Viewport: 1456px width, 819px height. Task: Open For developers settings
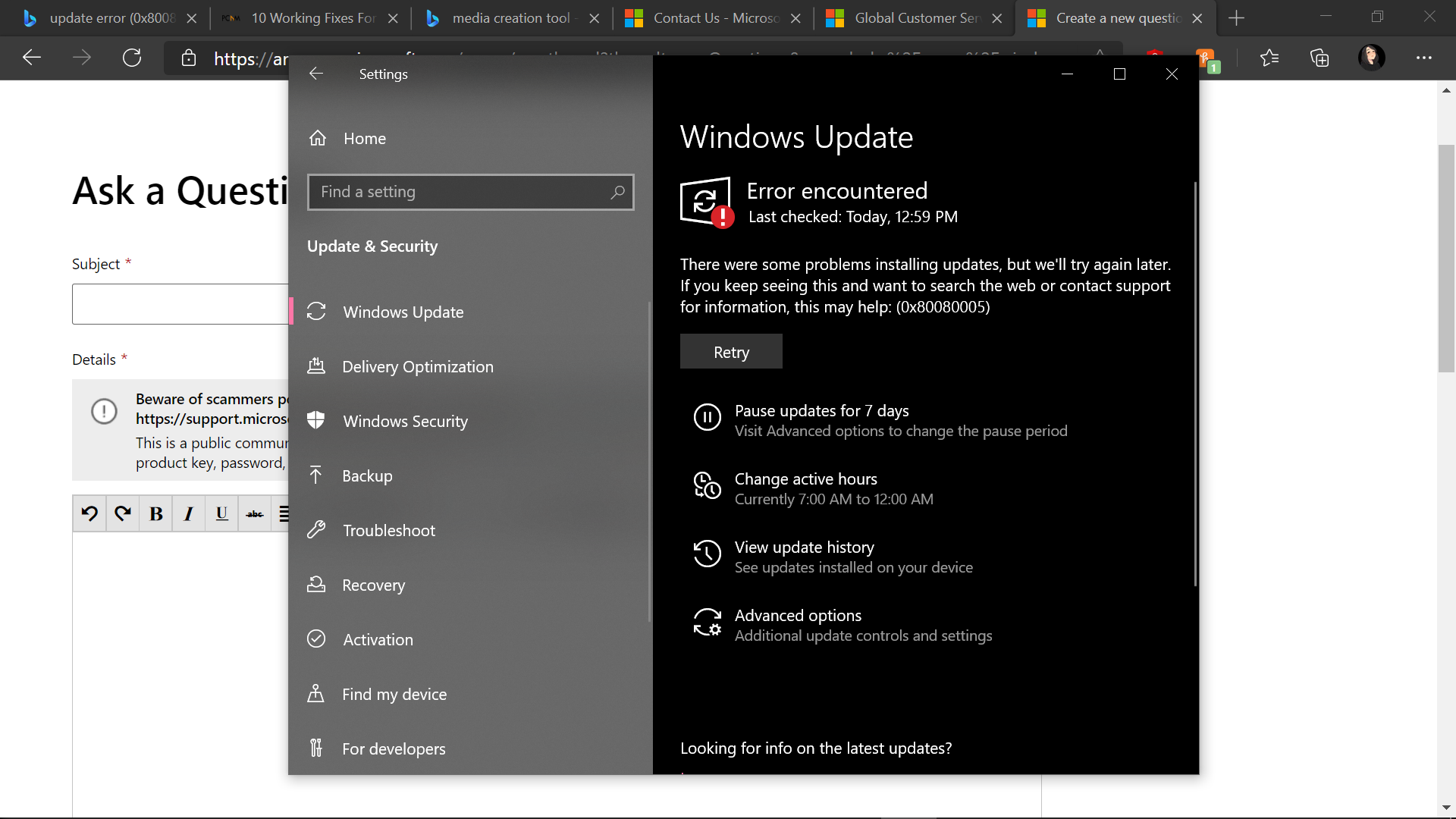pyautogui.click(x=393, y=748)
